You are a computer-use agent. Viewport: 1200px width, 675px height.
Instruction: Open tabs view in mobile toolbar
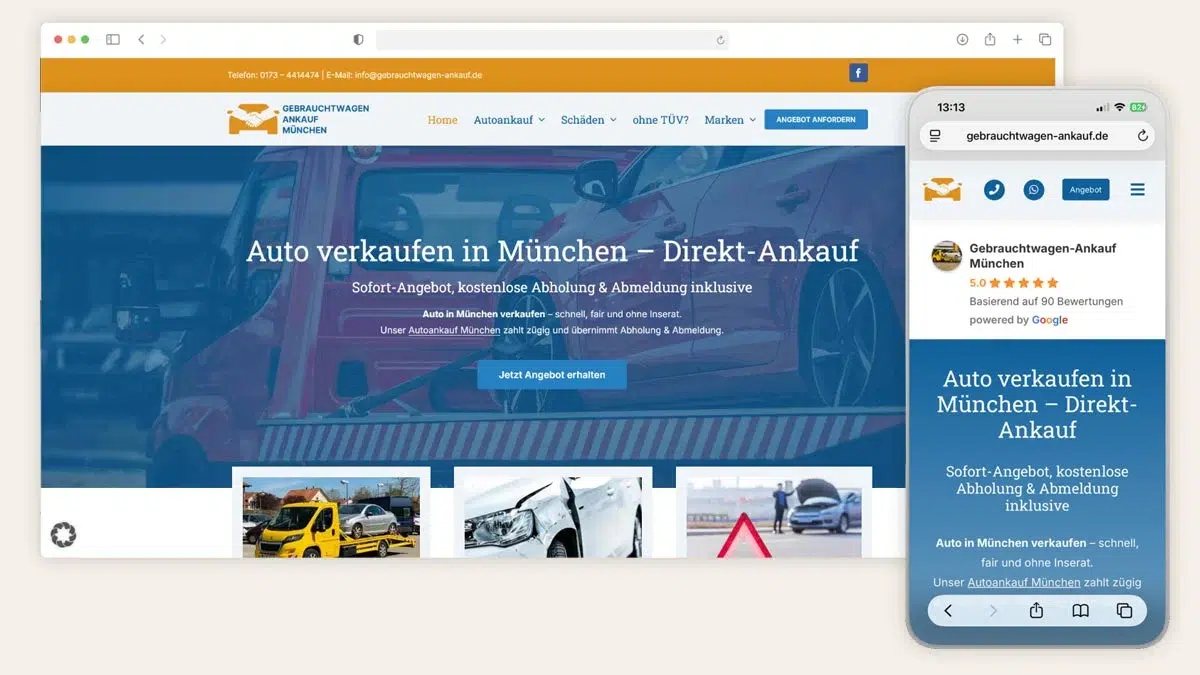[x=1124, y=610]
